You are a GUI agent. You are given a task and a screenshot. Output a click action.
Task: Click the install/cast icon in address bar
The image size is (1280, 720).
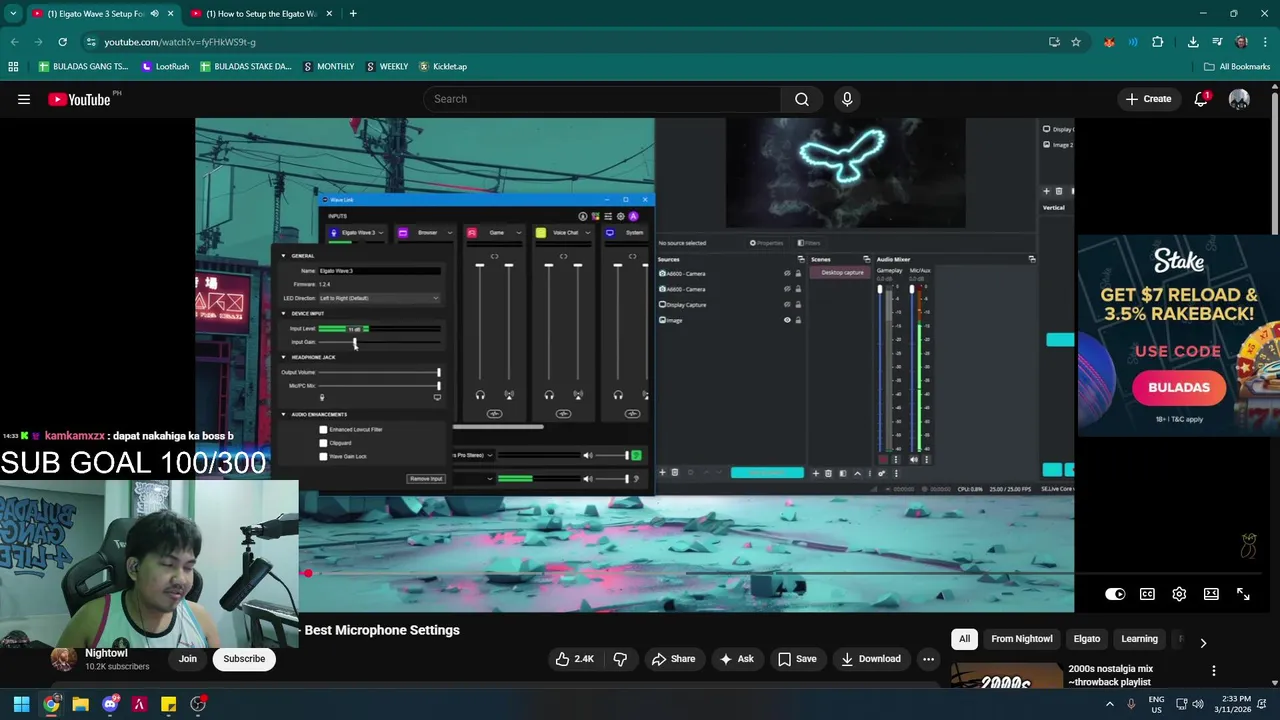pos(1054,42)
